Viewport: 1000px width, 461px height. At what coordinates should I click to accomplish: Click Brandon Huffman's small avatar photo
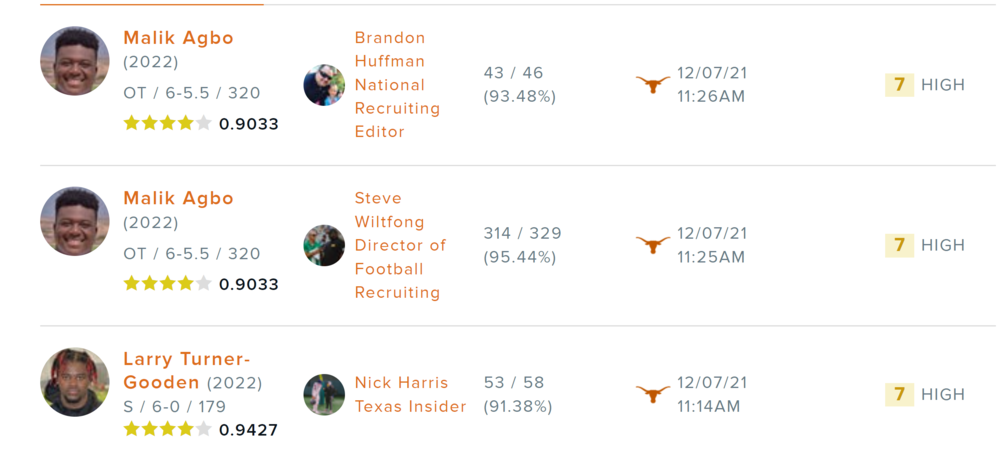[324, 85]
